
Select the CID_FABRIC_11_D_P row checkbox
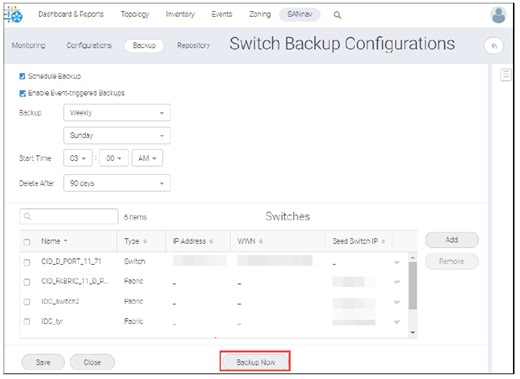click(27, 282)
